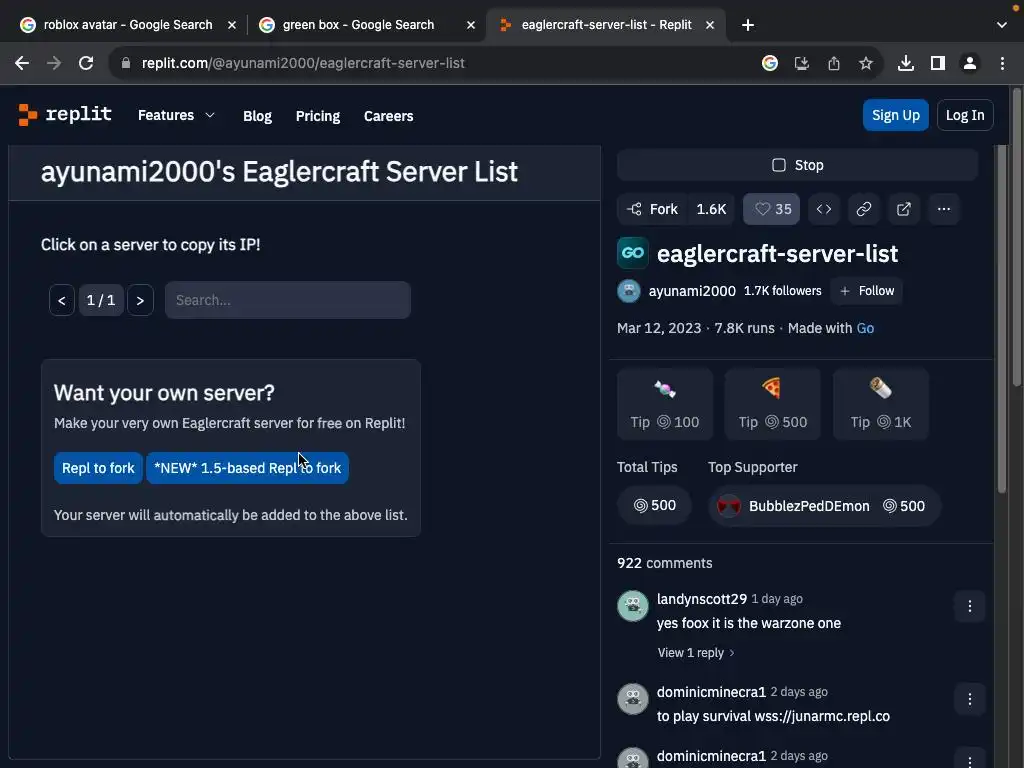This screenshot has width=1024, height=768.
Task: Toggle the browser side panel
Action: pos(938,63)
